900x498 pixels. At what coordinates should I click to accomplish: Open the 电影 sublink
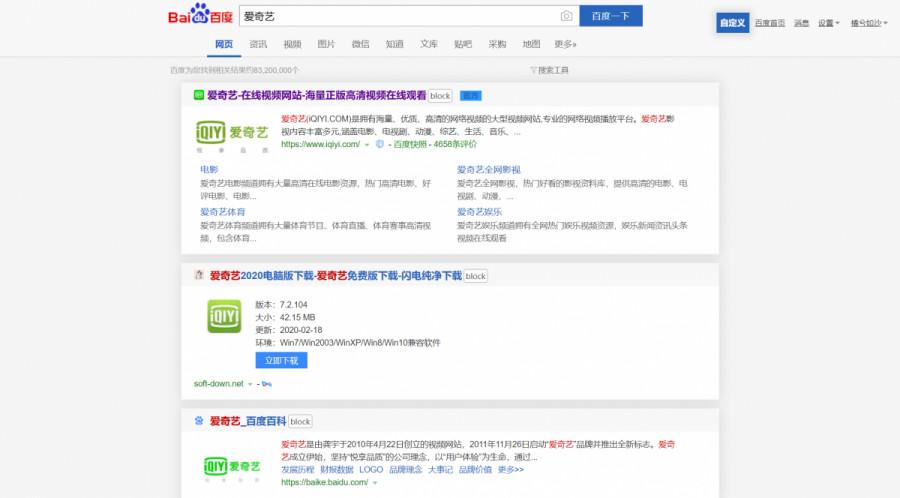[x=209, y=169]
